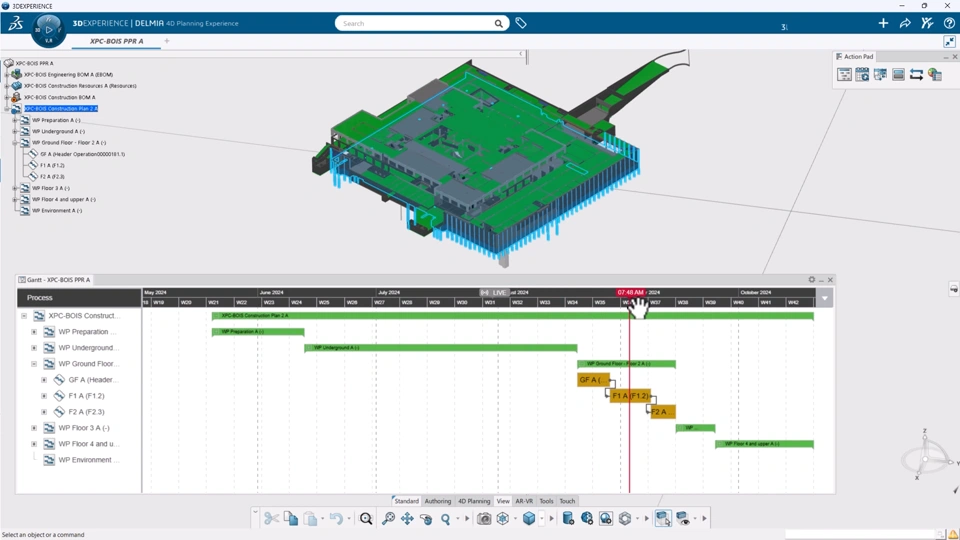Click Action Pad color gauge table icon

pos(934,75)
